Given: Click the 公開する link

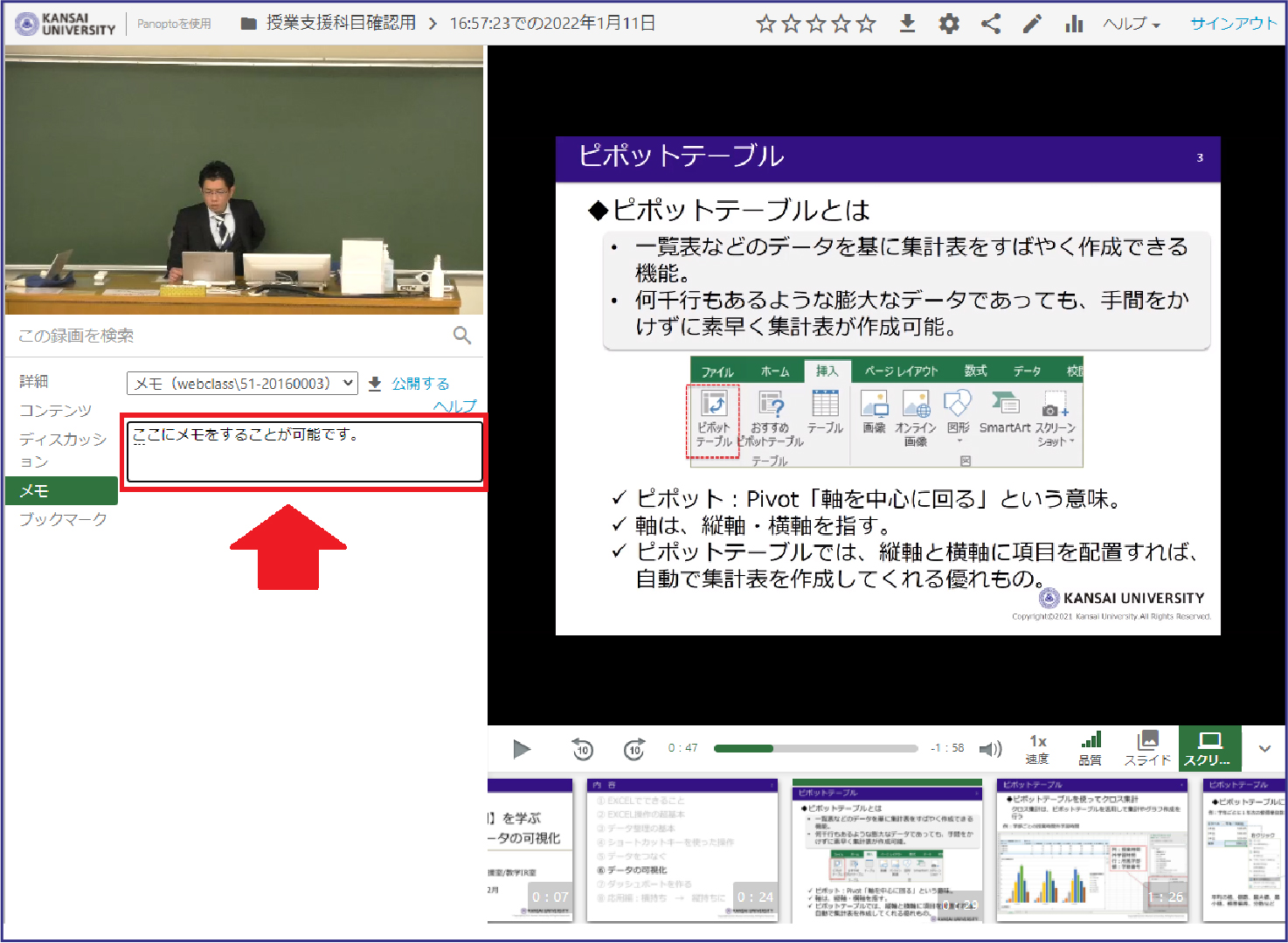Looking at the screenshot, I should pos(420,384).
